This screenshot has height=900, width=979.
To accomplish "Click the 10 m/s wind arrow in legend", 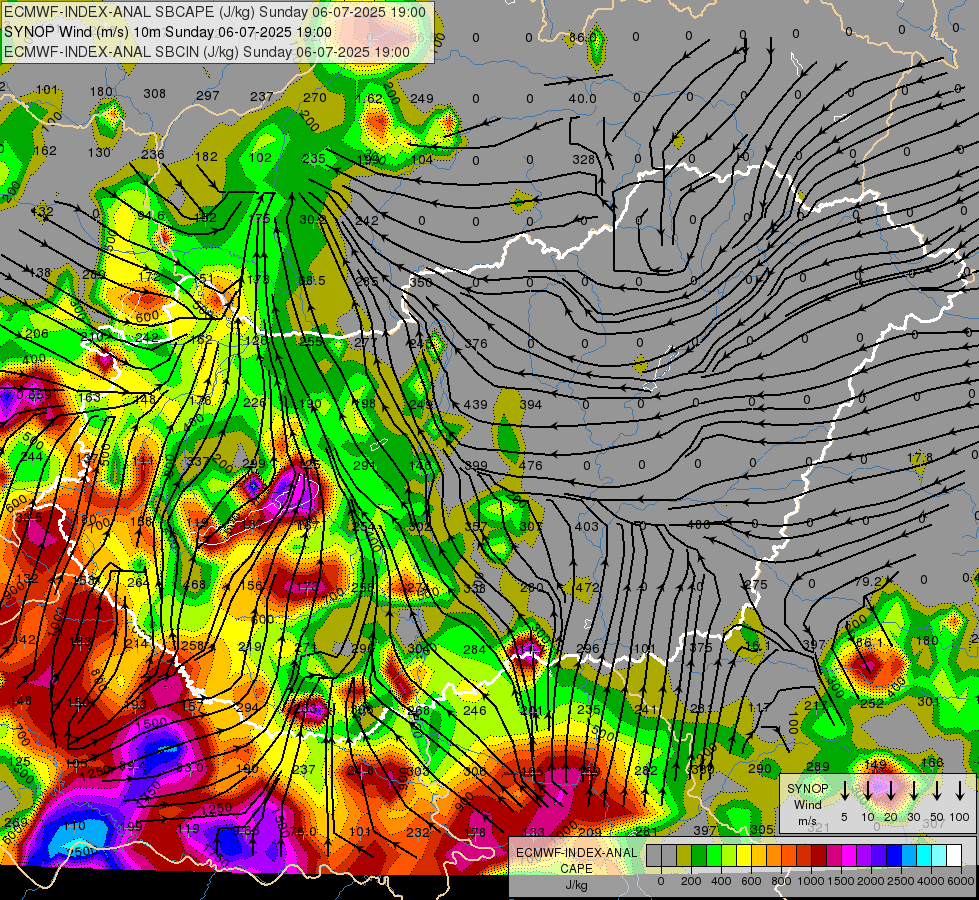I will click(x=868, y=791).
